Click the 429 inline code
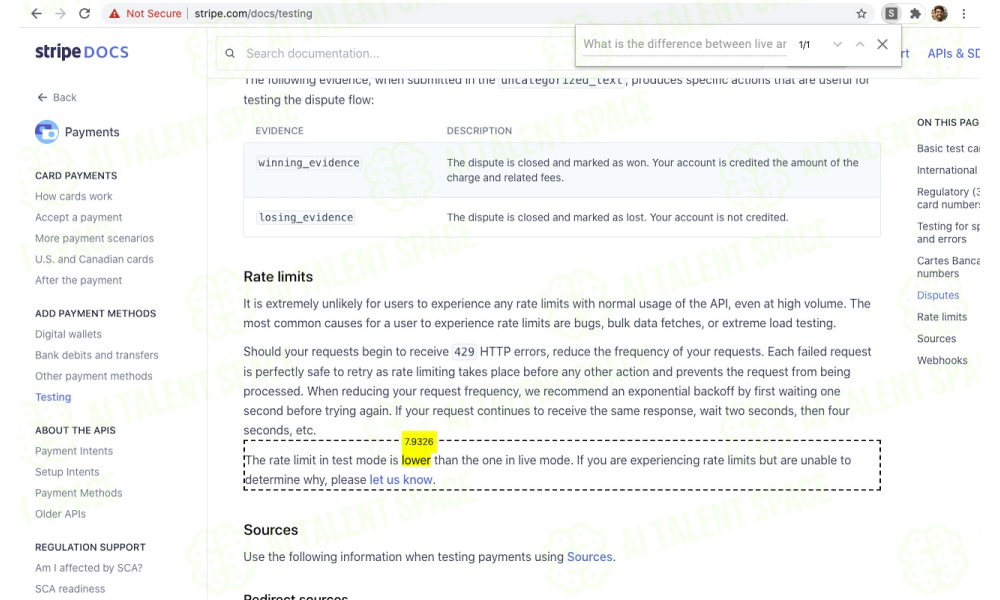The height and width of the screenshot is (600, 1000). click(464, 352)
